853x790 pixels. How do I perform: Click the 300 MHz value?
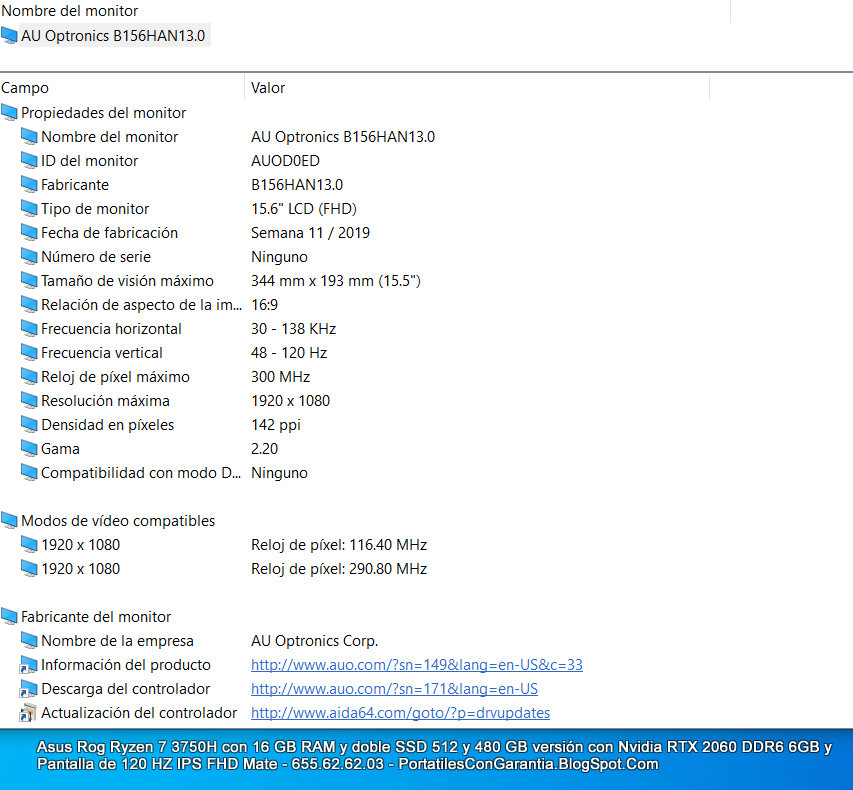pyautogui.click(x=280, y=376)
